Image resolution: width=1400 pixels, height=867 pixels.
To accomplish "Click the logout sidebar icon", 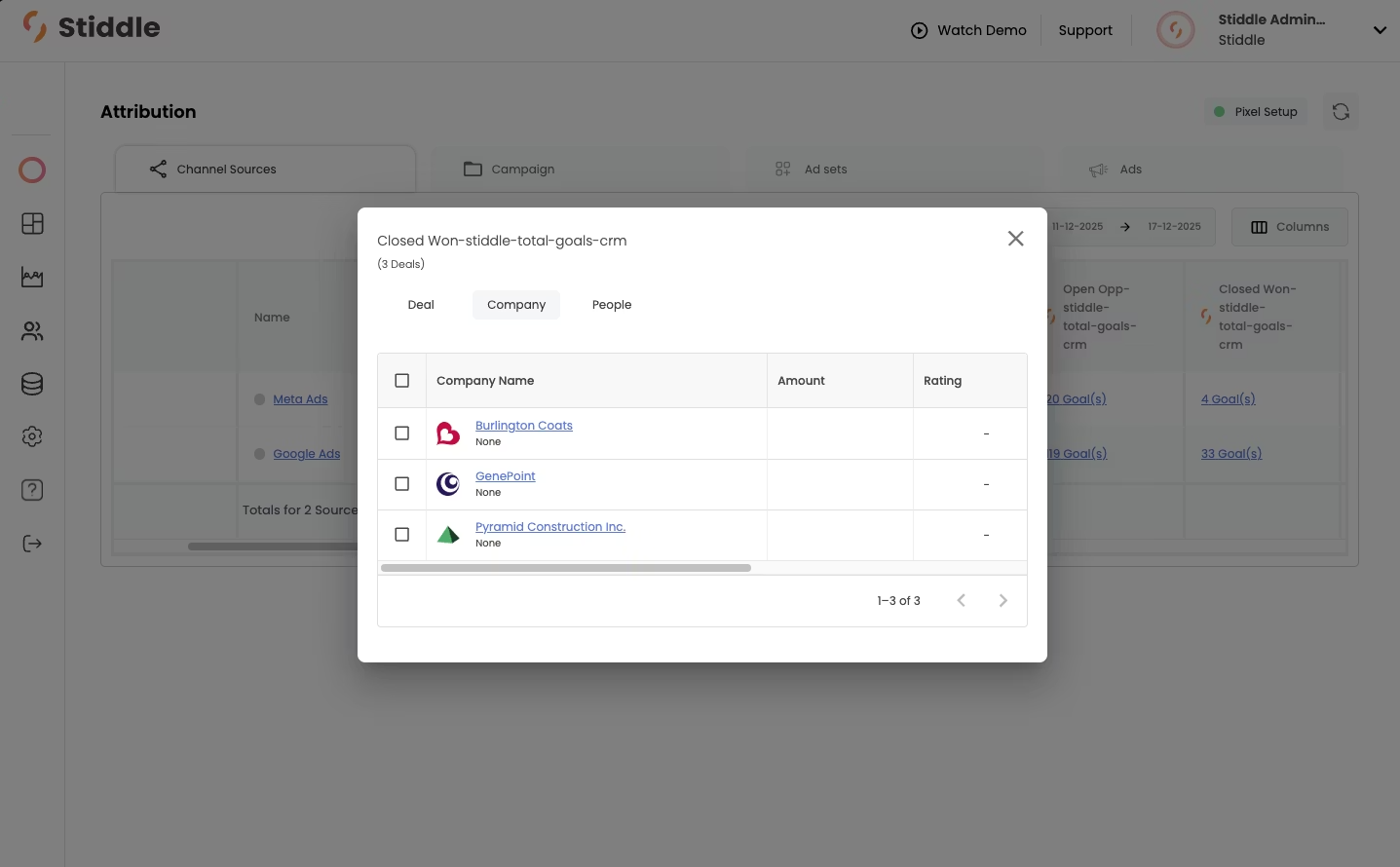I will [32, 544].
